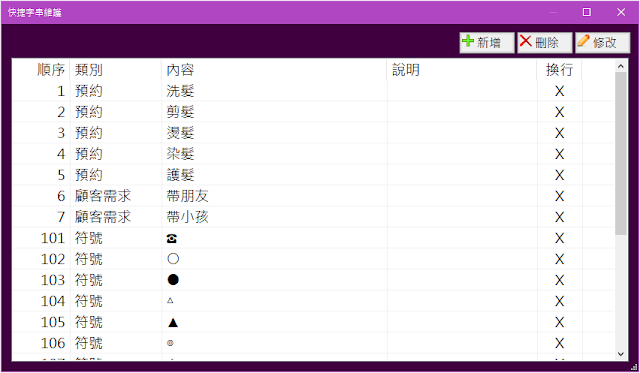The image size is (640, 373).
Task: Click 顧客需求 category in row 7
Action: click(103, 217)
